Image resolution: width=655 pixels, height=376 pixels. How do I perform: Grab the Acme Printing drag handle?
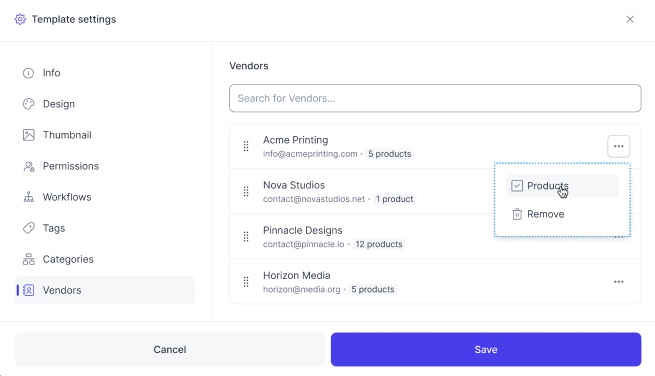click(246, 146)
